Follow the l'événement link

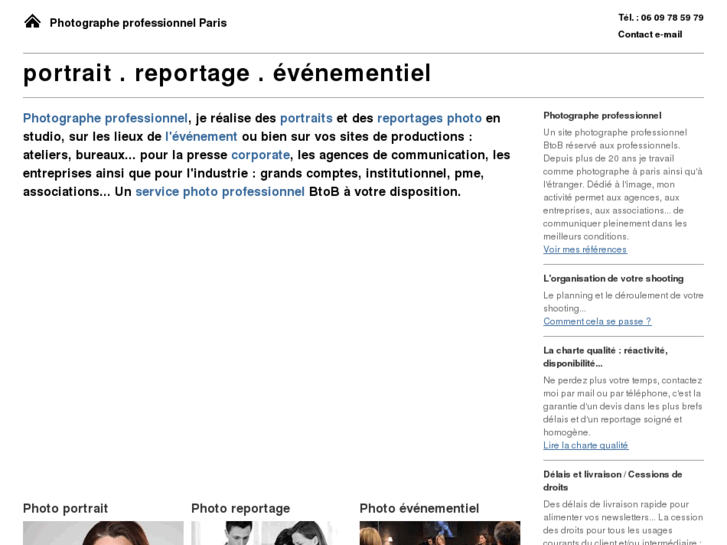click(x=201, y=136)
